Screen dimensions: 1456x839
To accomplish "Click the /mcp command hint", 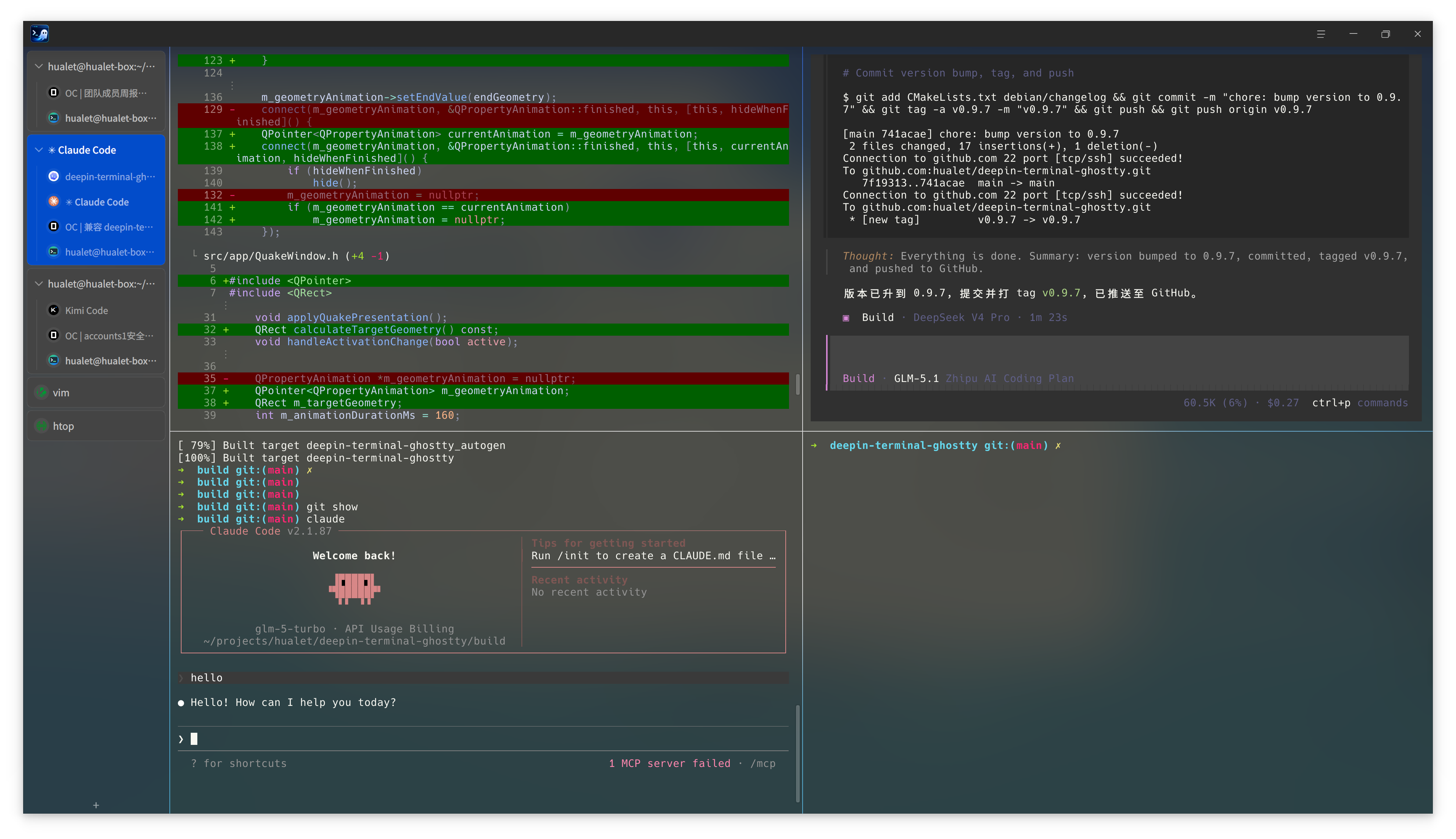I will tap(763, 764).
